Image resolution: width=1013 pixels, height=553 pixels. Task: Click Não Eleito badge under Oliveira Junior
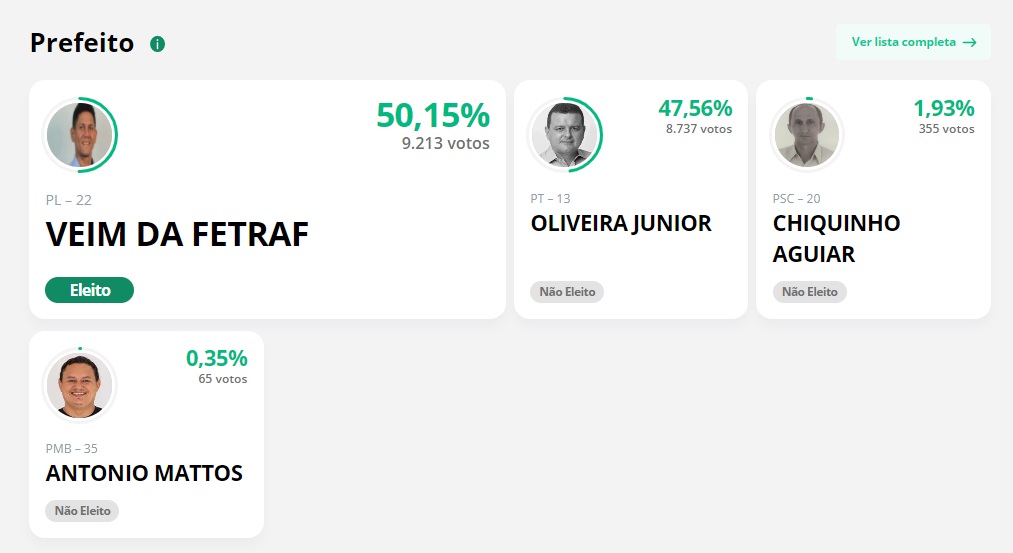coord(567,292)
